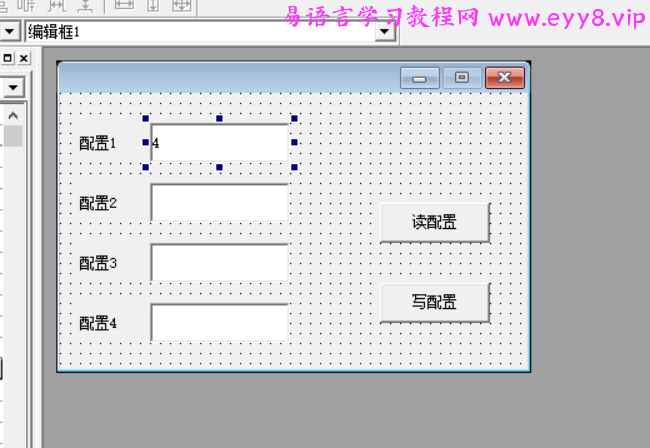Click the left panel scroll-up arrow
Image resolution: width=650 pixels, height=448 pixels.
tap(13, 116)
